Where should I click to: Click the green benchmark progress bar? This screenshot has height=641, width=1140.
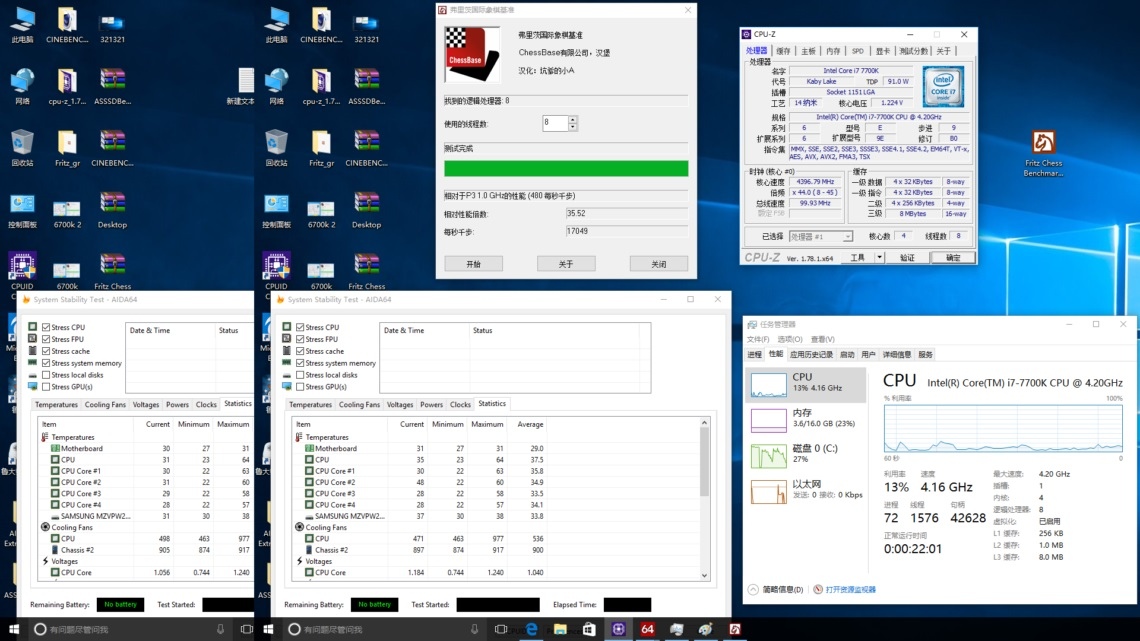(565, 167)
